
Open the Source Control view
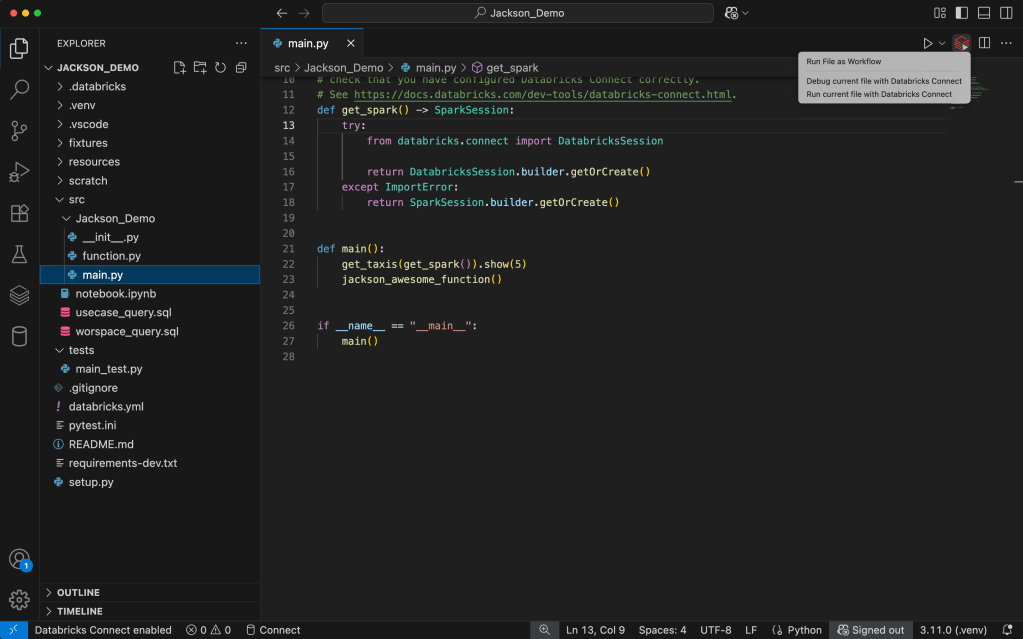19,130
